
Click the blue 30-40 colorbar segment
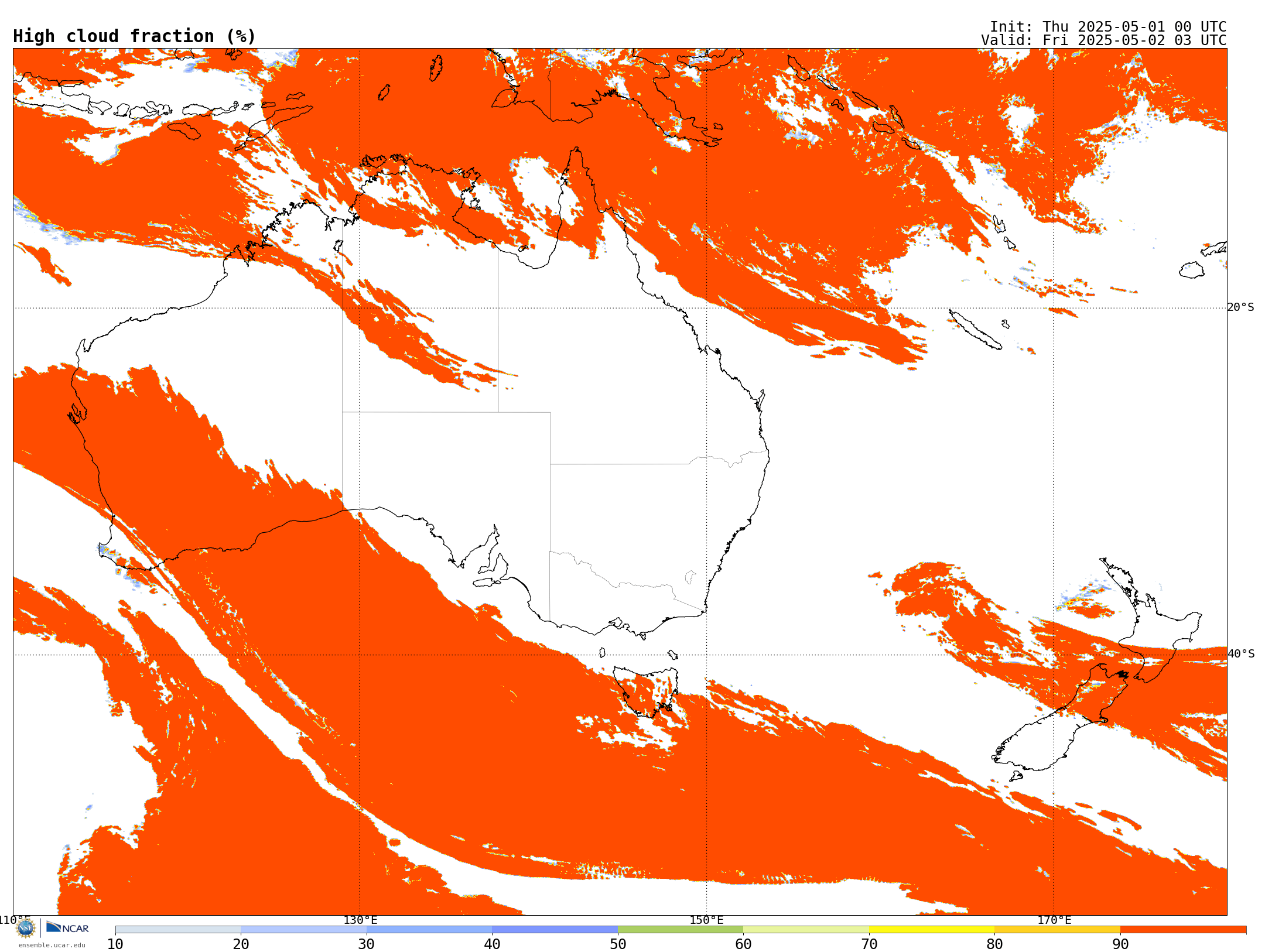pos(429,930)
